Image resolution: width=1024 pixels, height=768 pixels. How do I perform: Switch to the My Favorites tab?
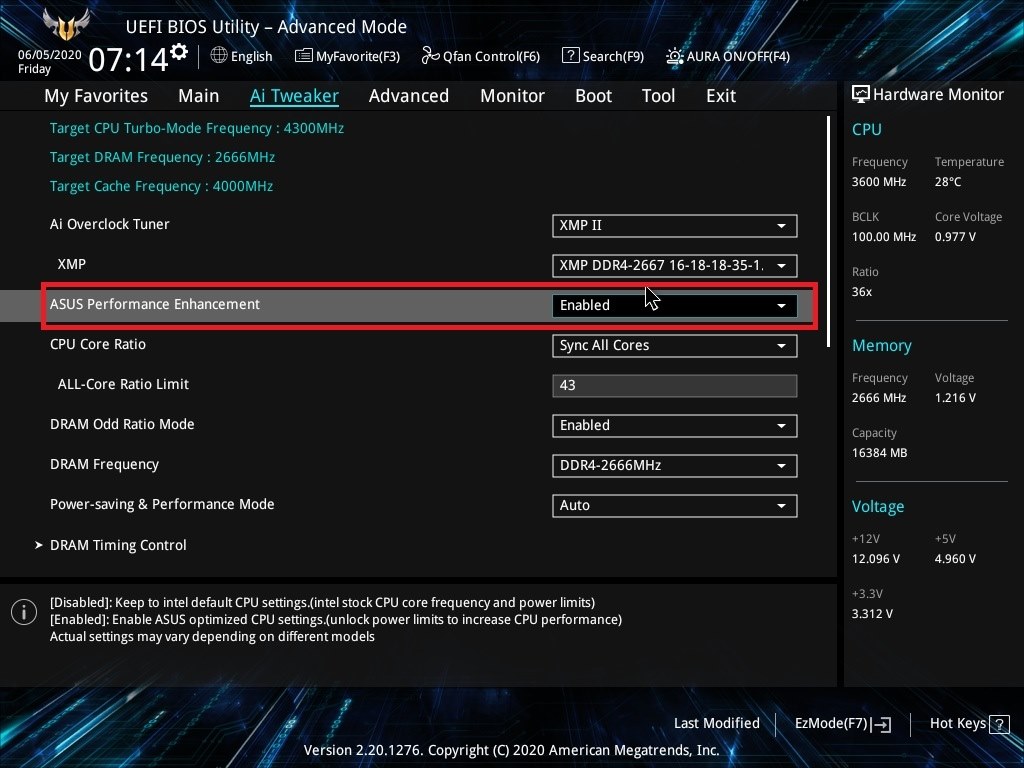point(96,95)
